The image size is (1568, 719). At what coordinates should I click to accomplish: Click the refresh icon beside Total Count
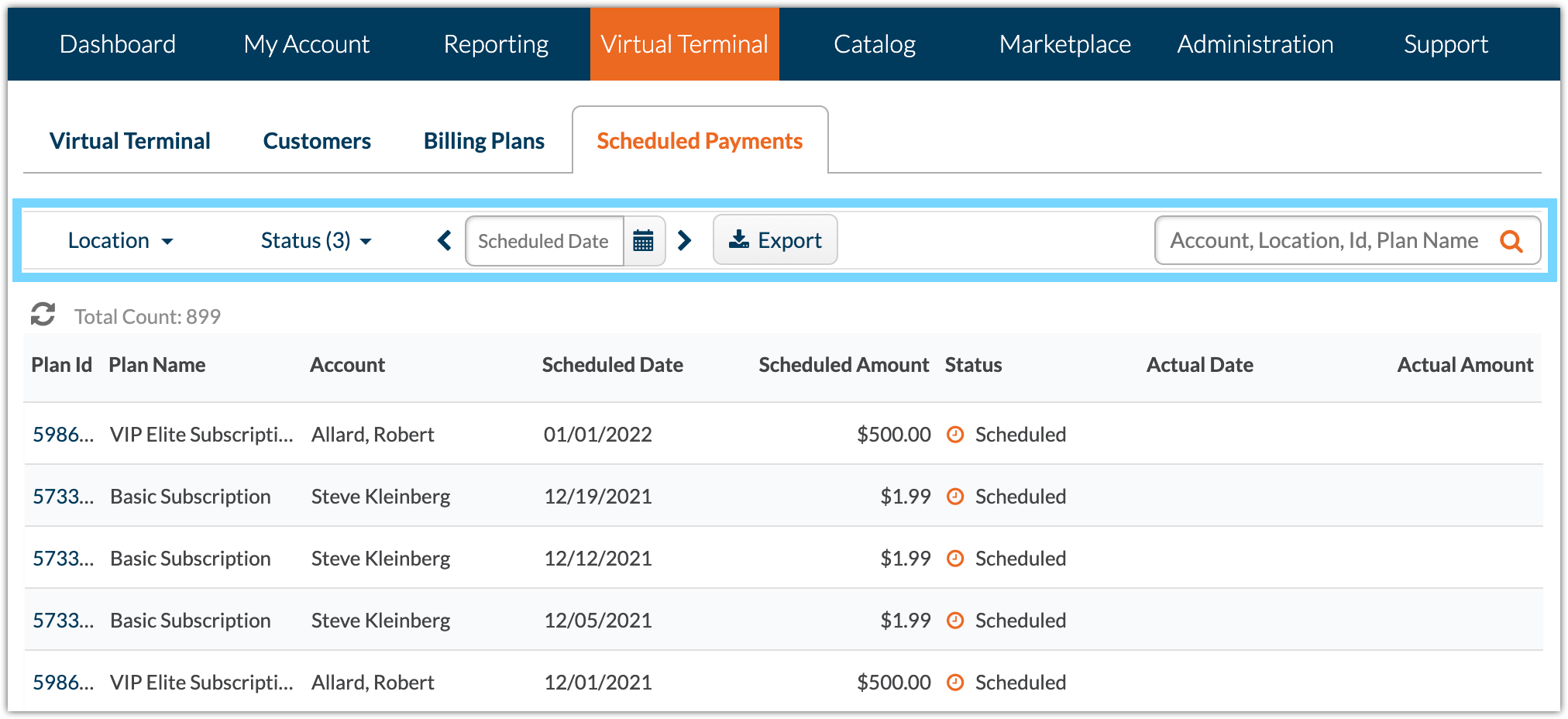pyautogui.click(x=43, y=315)
